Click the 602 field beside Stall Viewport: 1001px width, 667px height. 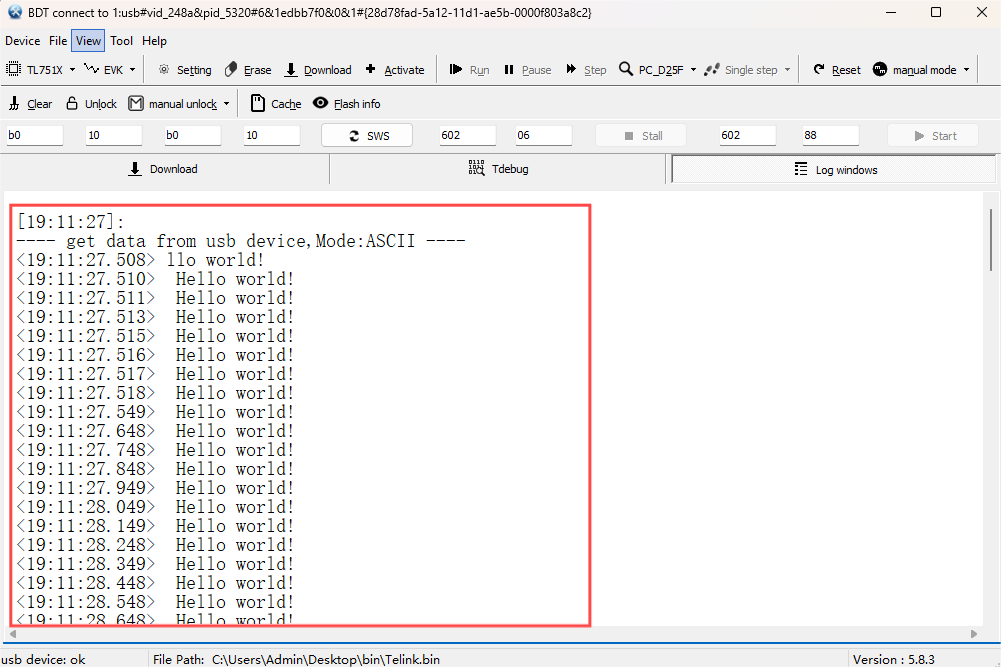[x=748, y=135]
